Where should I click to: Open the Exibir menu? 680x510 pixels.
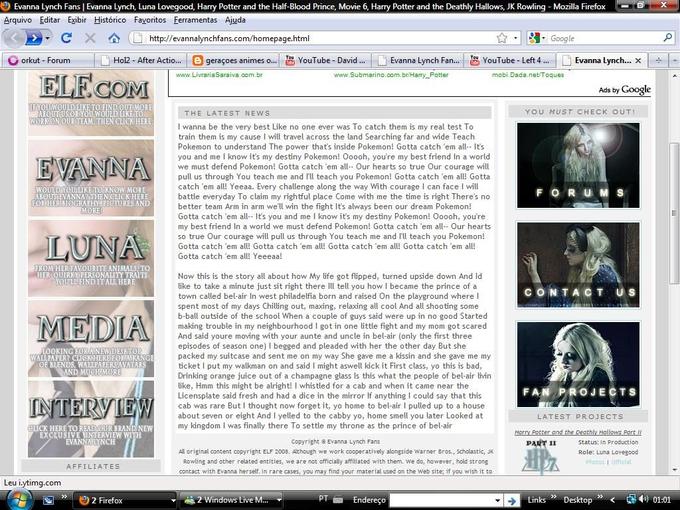(77, 20)
